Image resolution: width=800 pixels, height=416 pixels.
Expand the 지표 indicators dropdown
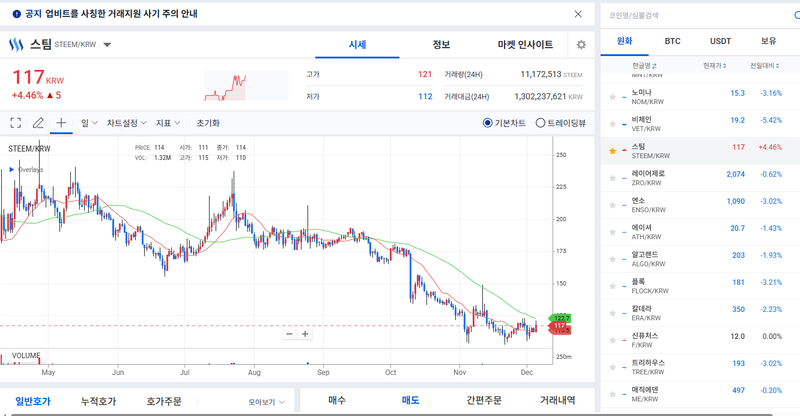pos(168,123)
